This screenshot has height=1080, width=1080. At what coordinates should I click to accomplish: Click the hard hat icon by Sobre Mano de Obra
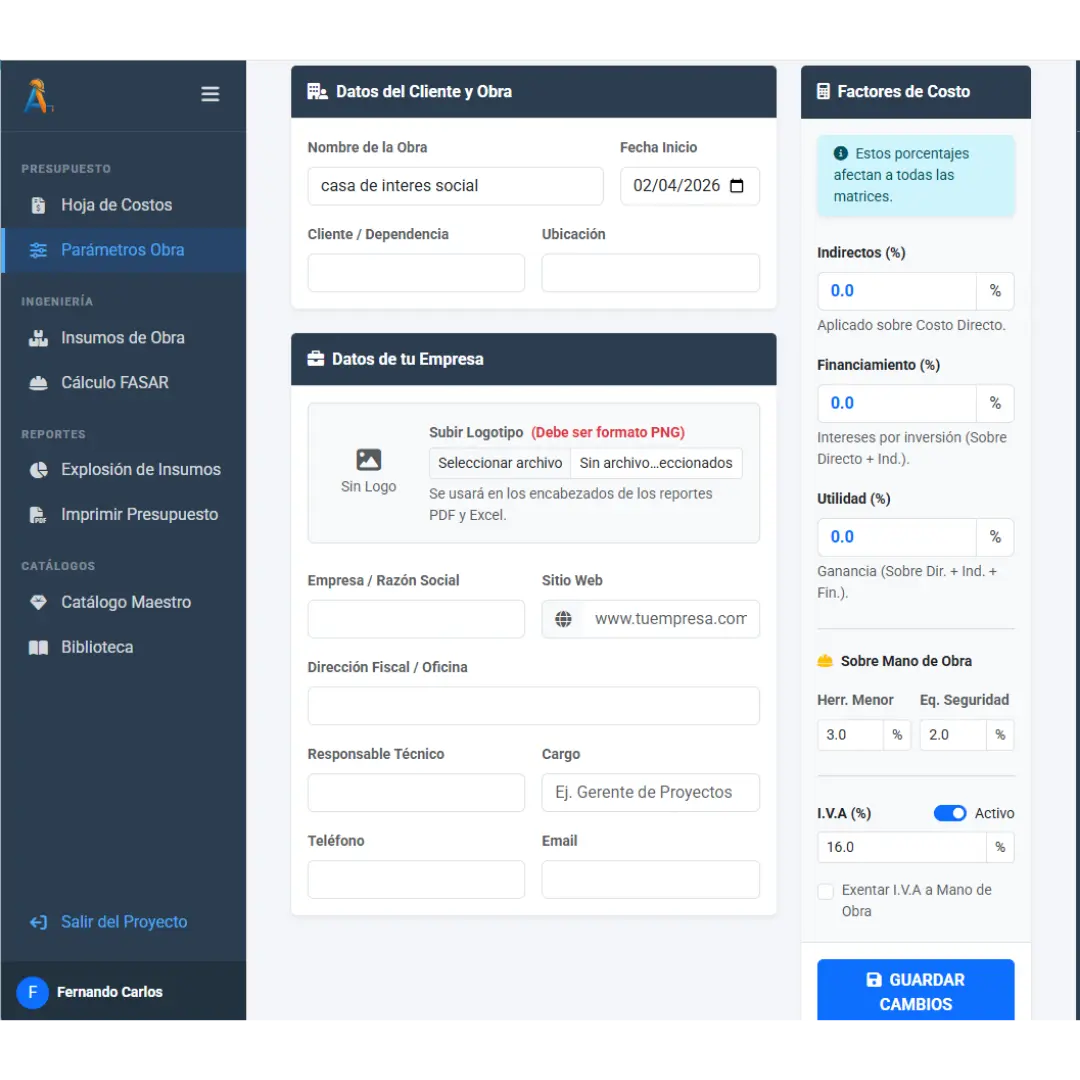(x=824, y=661)
